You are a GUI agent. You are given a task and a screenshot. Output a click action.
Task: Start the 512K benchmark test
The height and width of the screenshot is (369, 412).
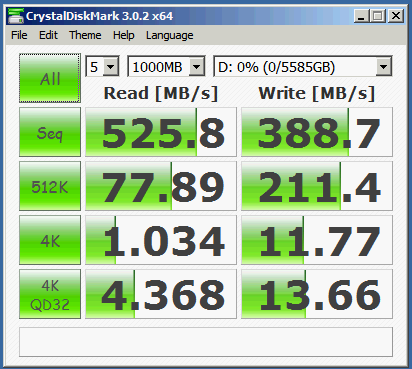tap(50, 186)
